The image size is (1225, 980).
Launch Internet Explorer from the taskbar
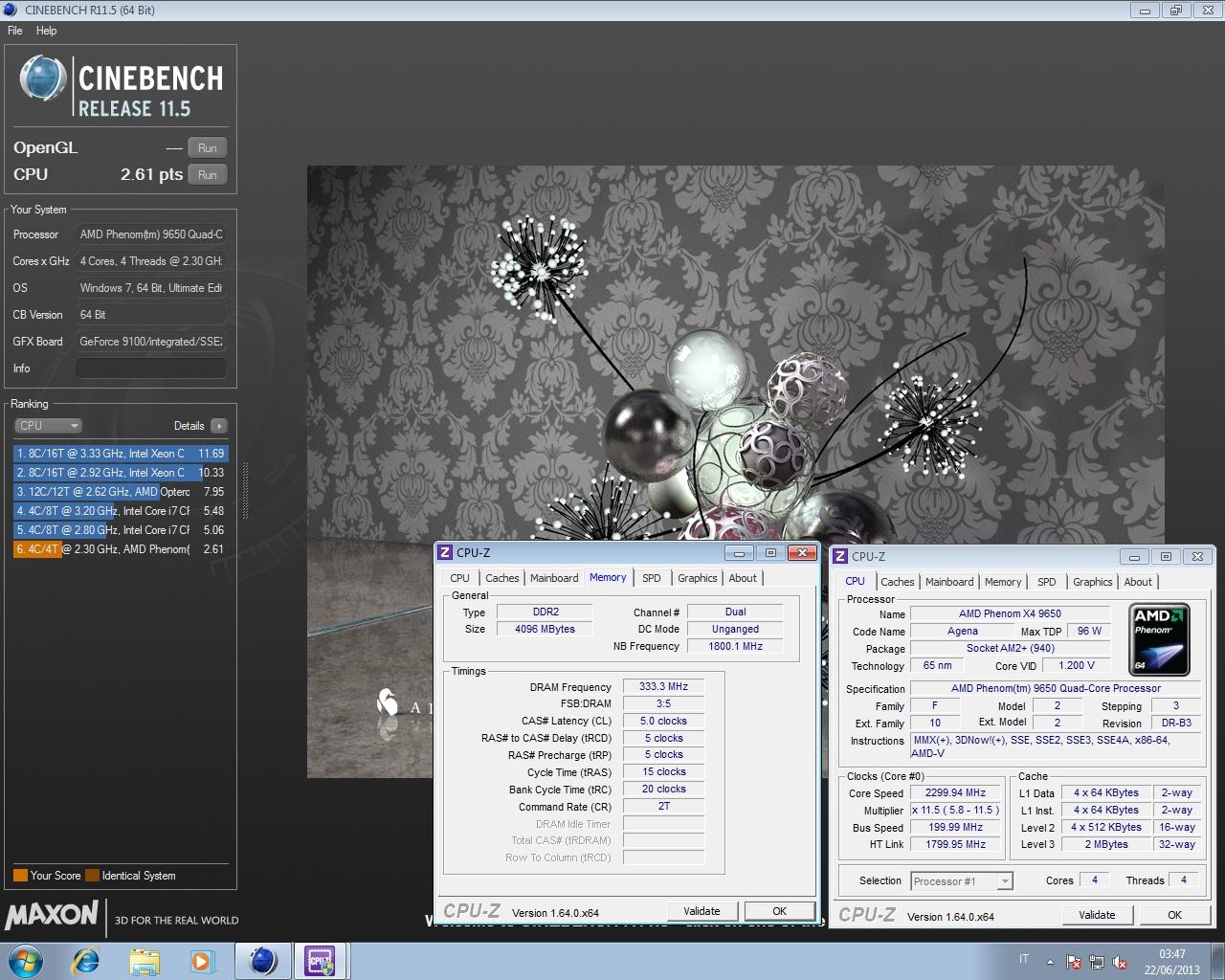tap(86, 961)
